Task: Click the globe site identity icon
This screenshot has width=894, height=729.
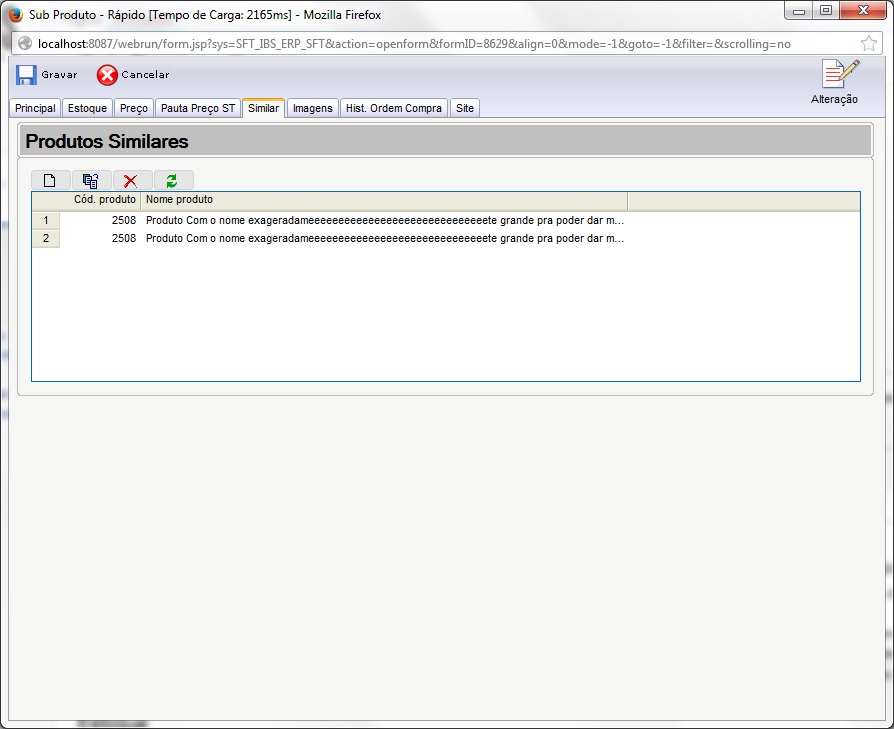Action: pyautogui.click(x=25, y=43)
